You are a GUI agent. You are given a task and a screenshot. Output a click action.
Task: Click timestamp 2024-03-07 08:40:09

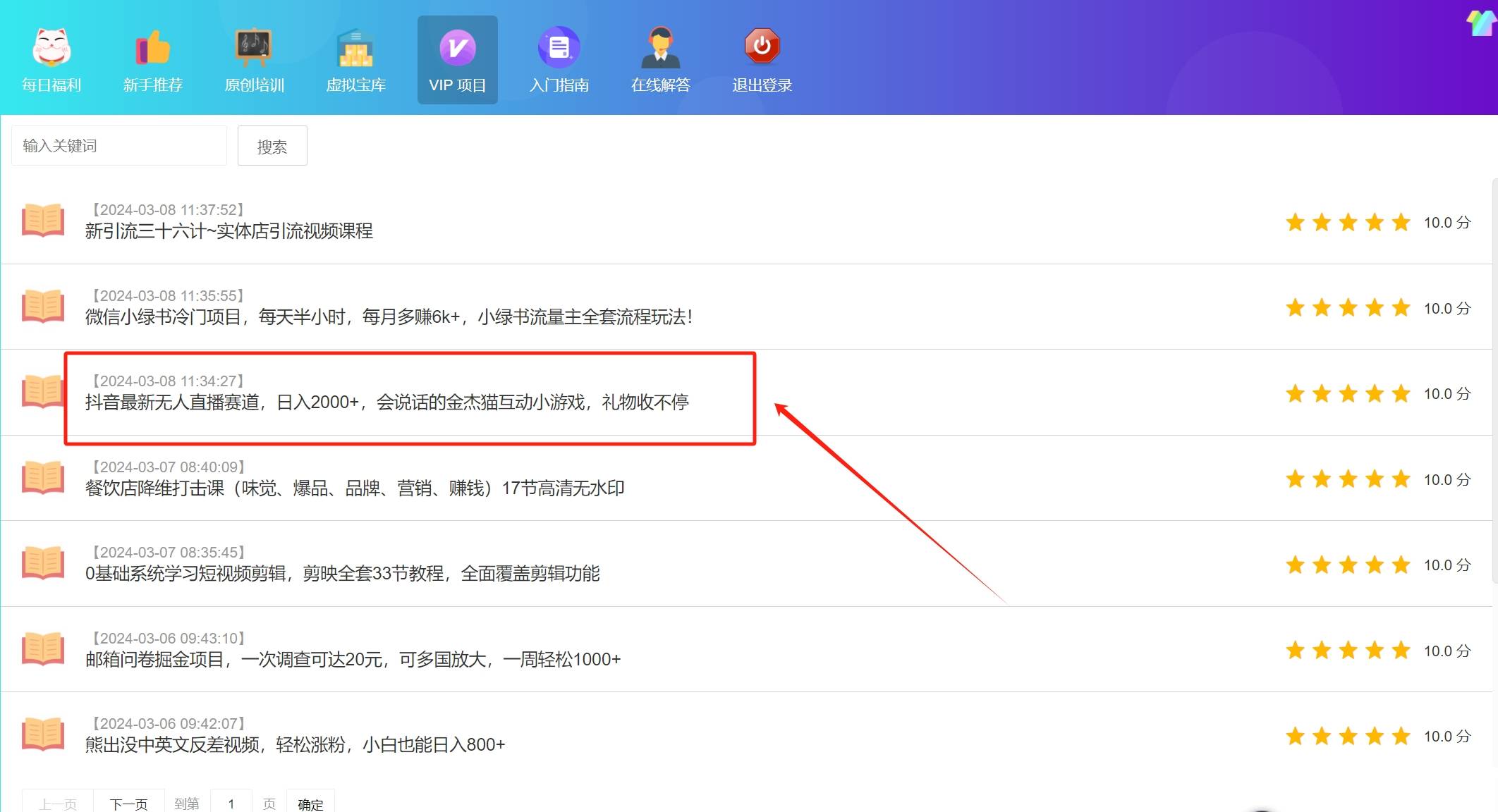[169, 467]
